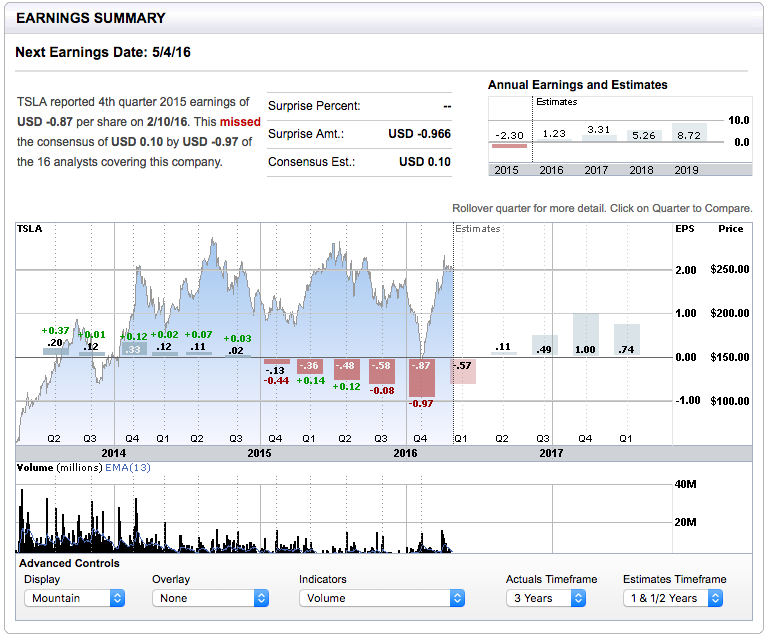Screen dimensions: 769x641
Task: Click the year 2017 label on the timeline
Action: point(551,453)
